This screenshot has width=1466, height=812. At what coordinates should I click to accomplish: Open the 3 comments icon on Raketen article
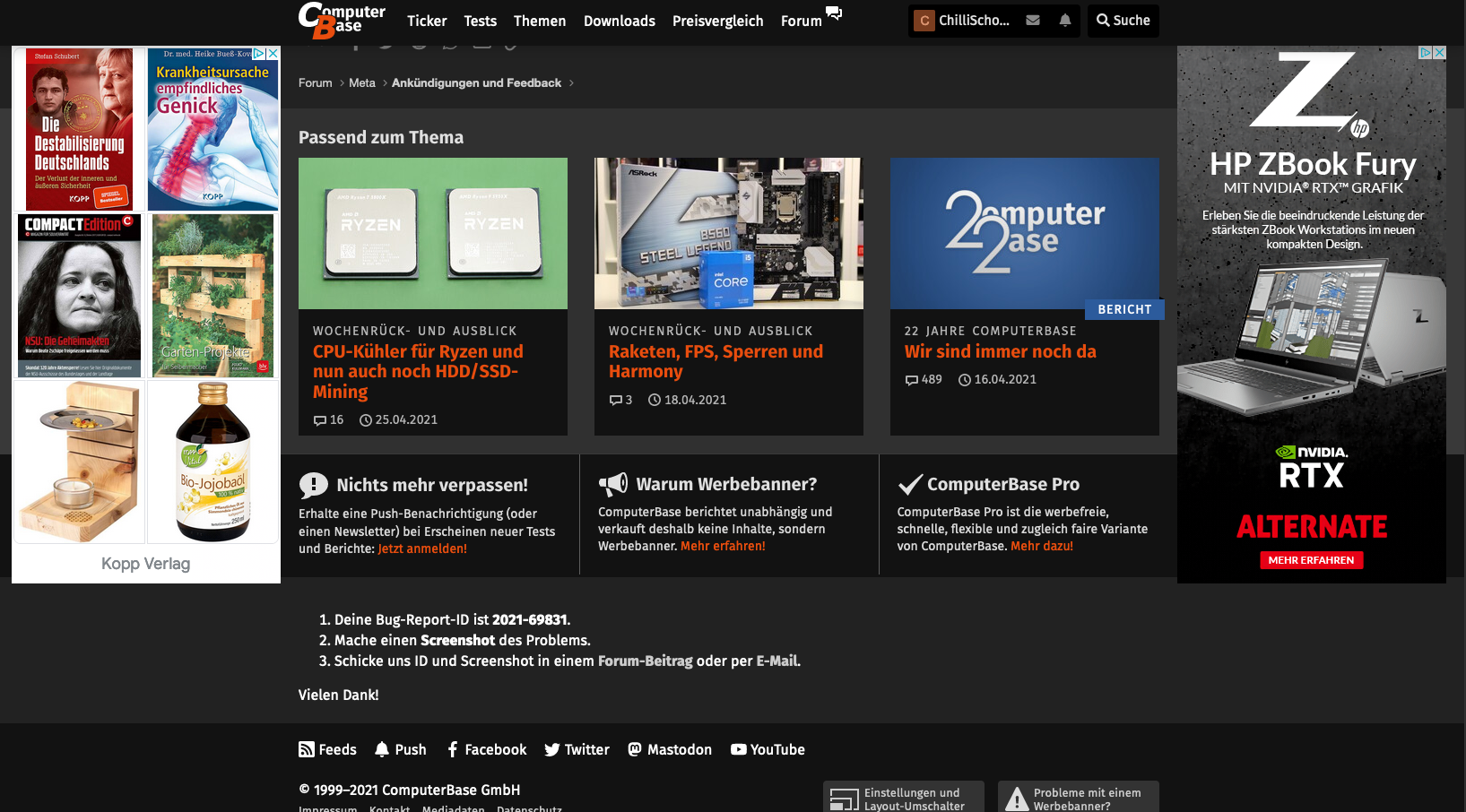616,401
